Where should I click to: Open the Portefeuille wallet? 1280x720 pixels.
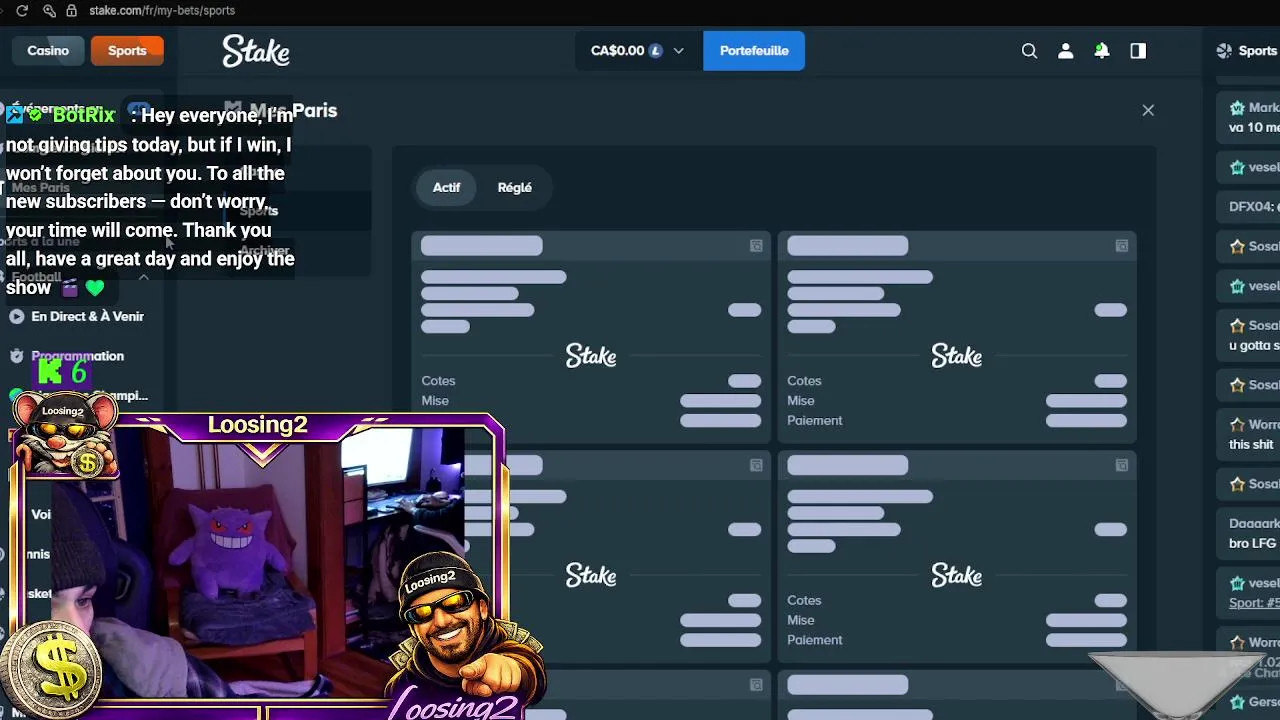(754, 51)
